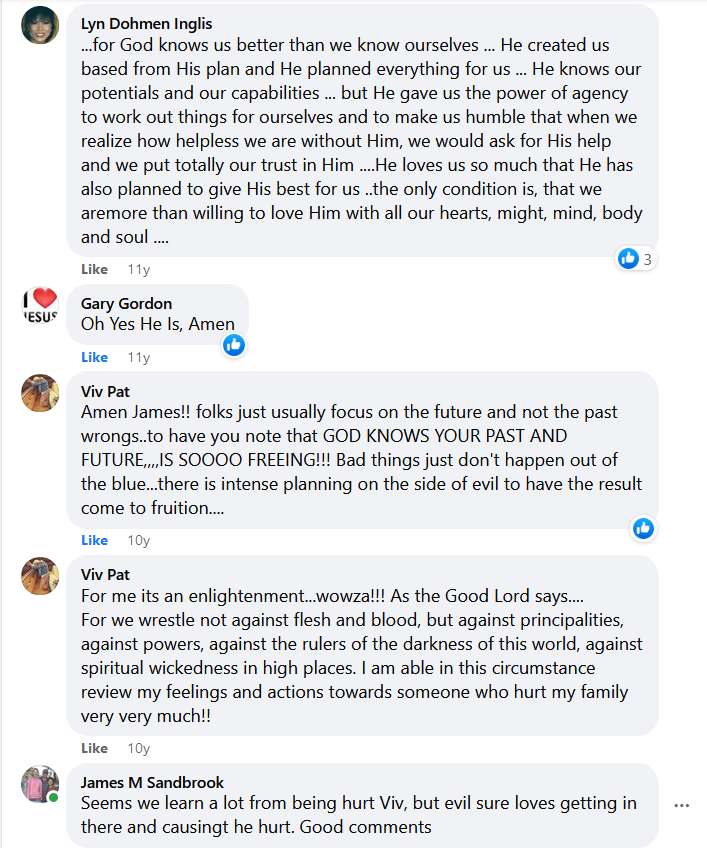
Task: Click Lyn Dohmen Inglis's profile picture
Action: pos(40,25)
